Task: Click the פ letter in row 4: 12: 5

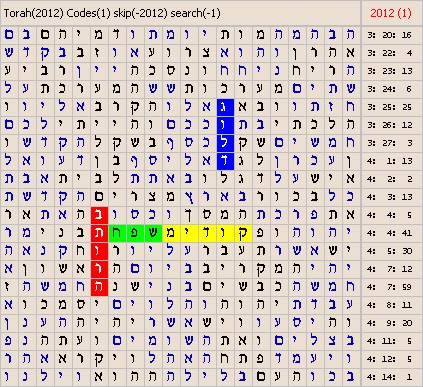Action: [261, 359]
